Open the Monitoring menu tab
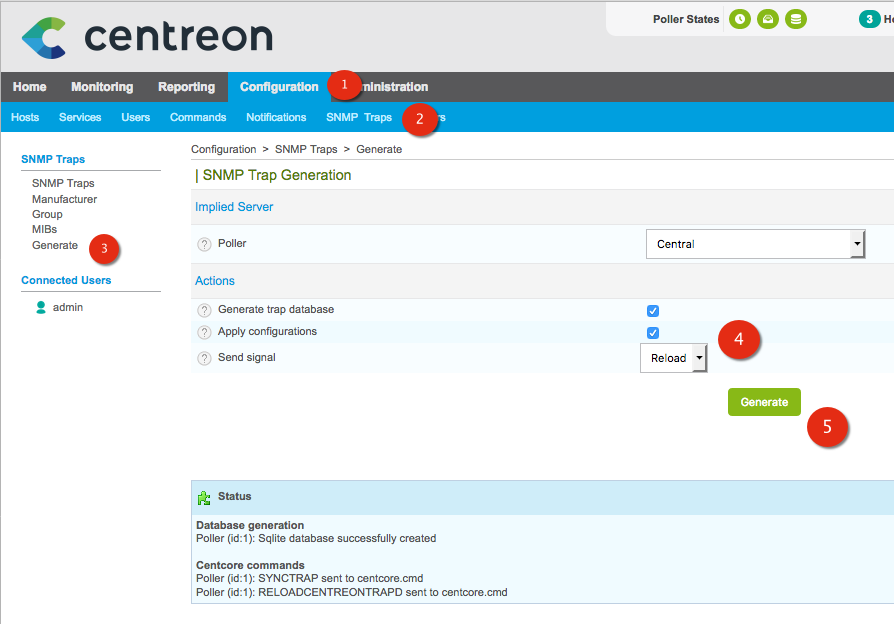 coord(102,87)
